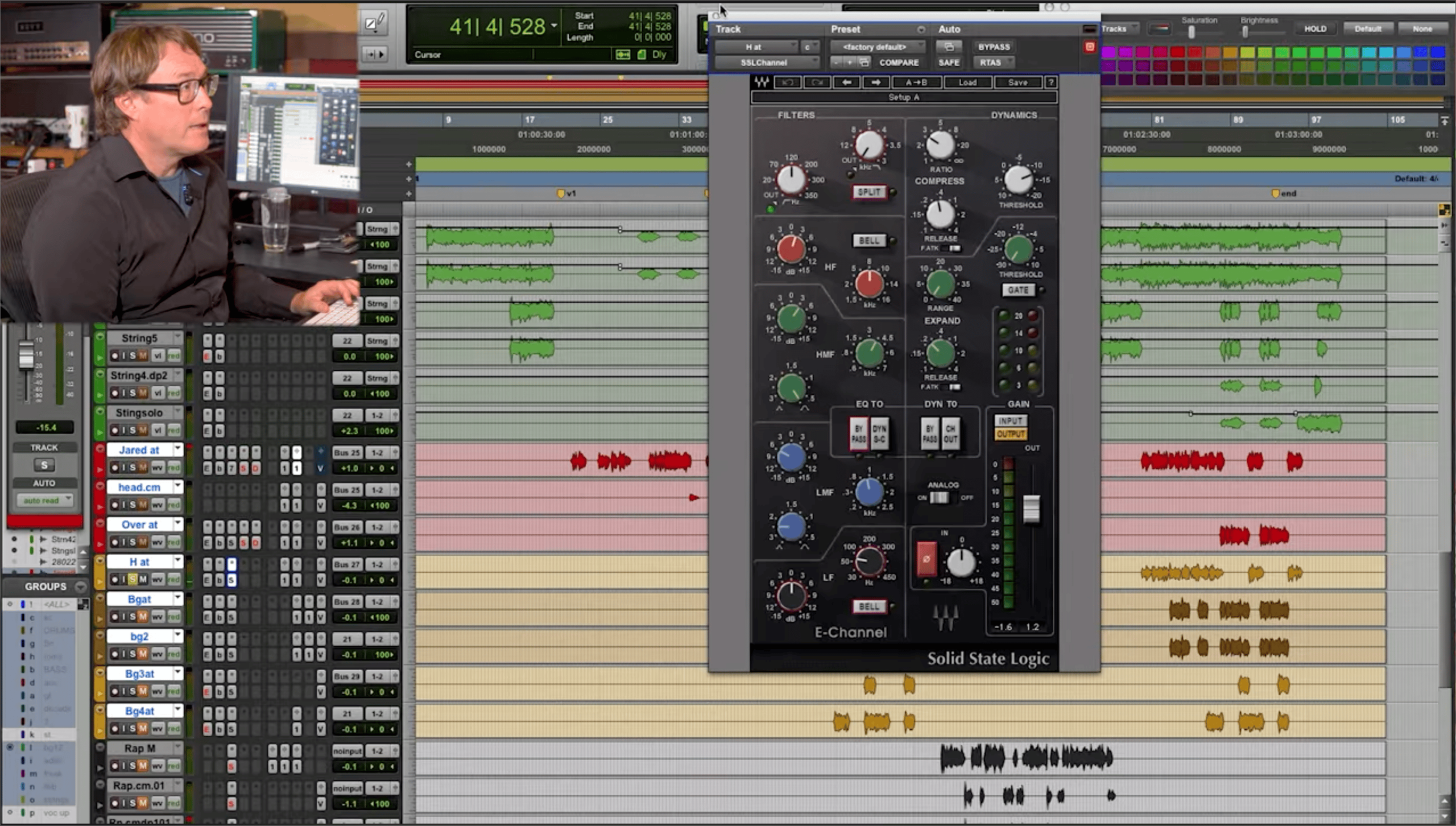Flip the ANALOG on/off switch
The height and width of the screenshot is (826, 1456).
[x=939, y=498]
